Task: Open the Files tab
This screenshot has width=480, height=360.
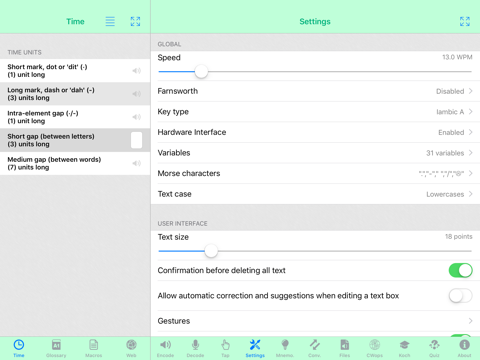Action: coord(345,348)
